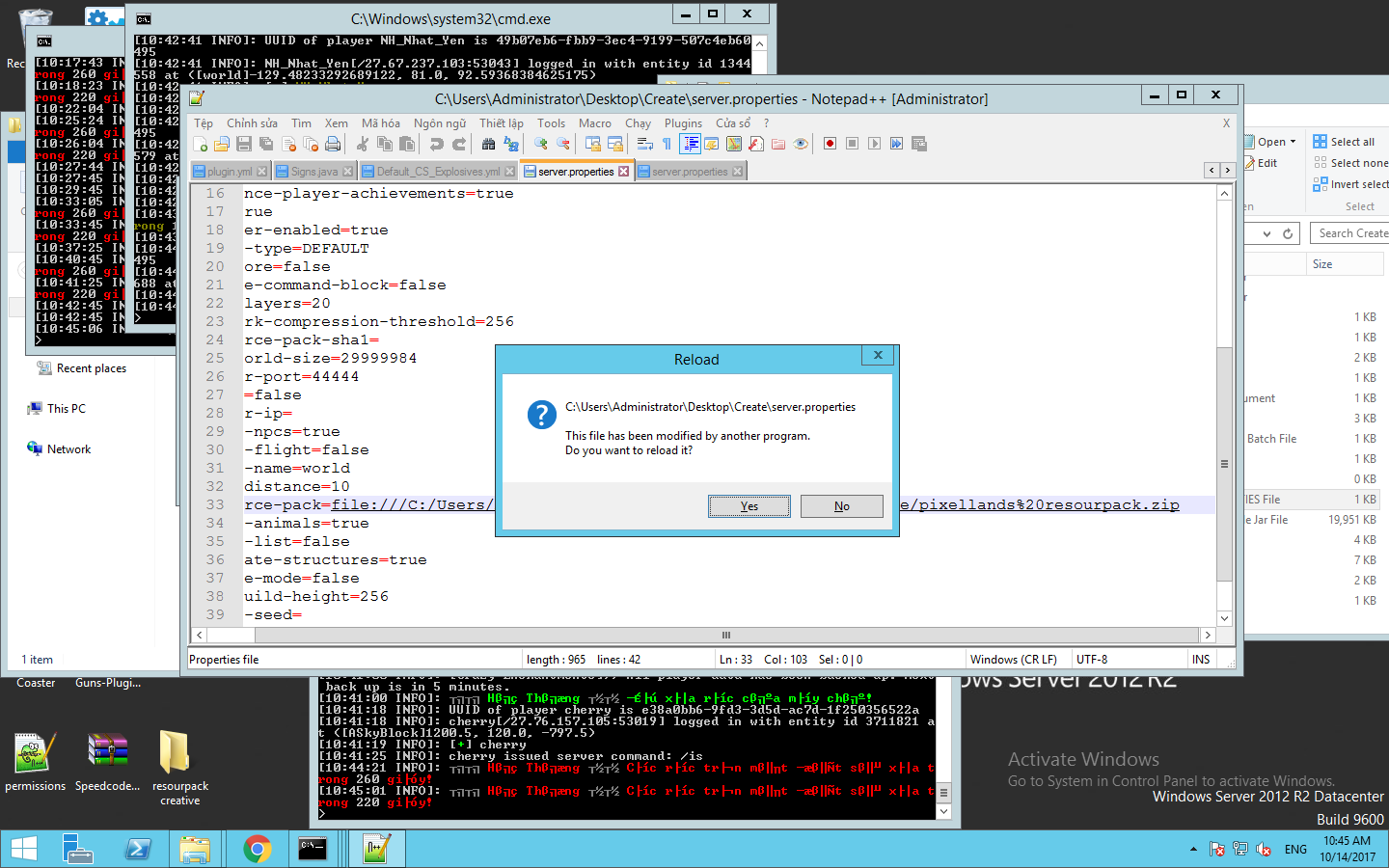
Task: Toggle the Show All Characters pilcrow icon
Action: (x=667, y=144)
